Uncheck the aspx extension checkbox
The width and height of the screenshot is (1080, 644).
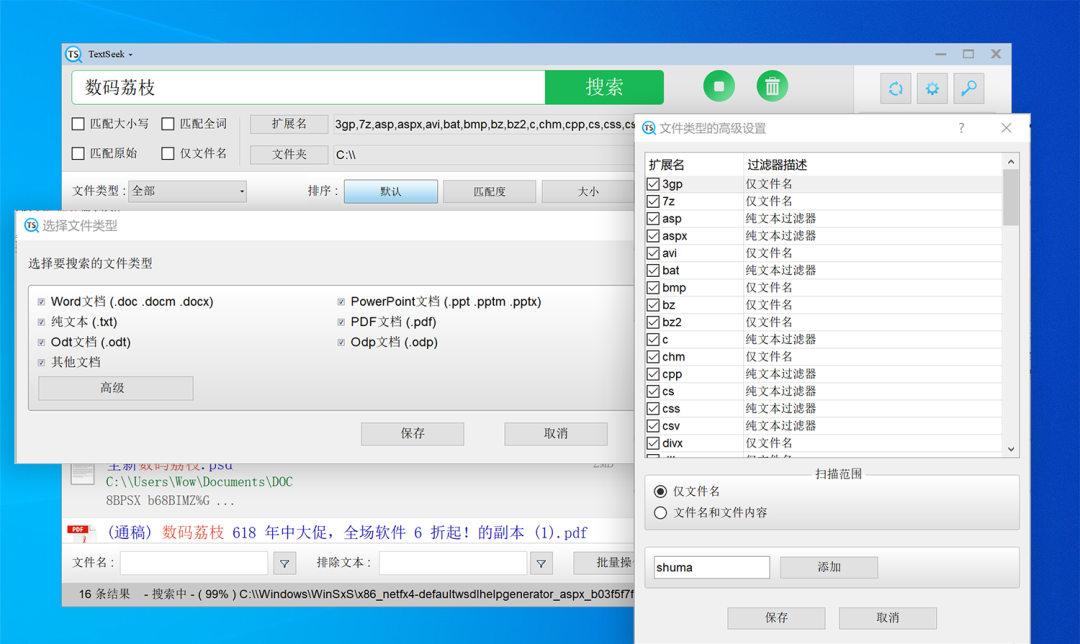click(x=653, y=236)
